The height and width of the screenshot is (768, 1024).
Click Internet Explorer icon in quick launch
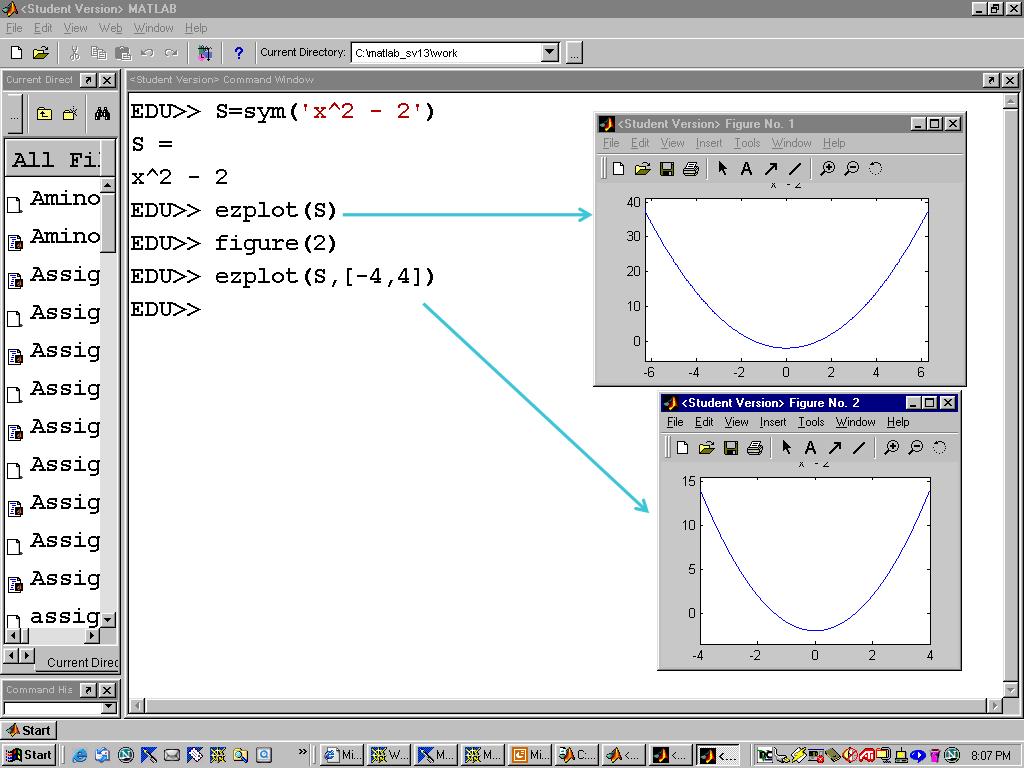coord(80,755)
